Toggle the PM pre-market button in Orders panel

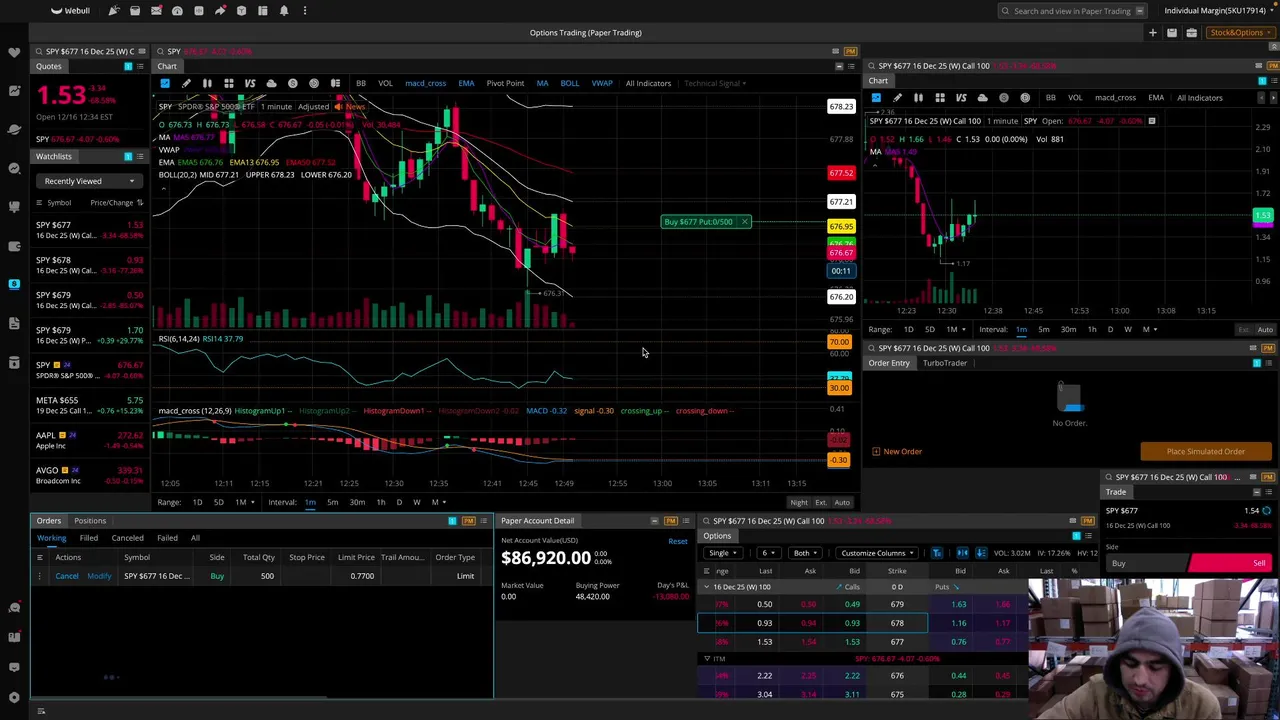coord(469,521)
